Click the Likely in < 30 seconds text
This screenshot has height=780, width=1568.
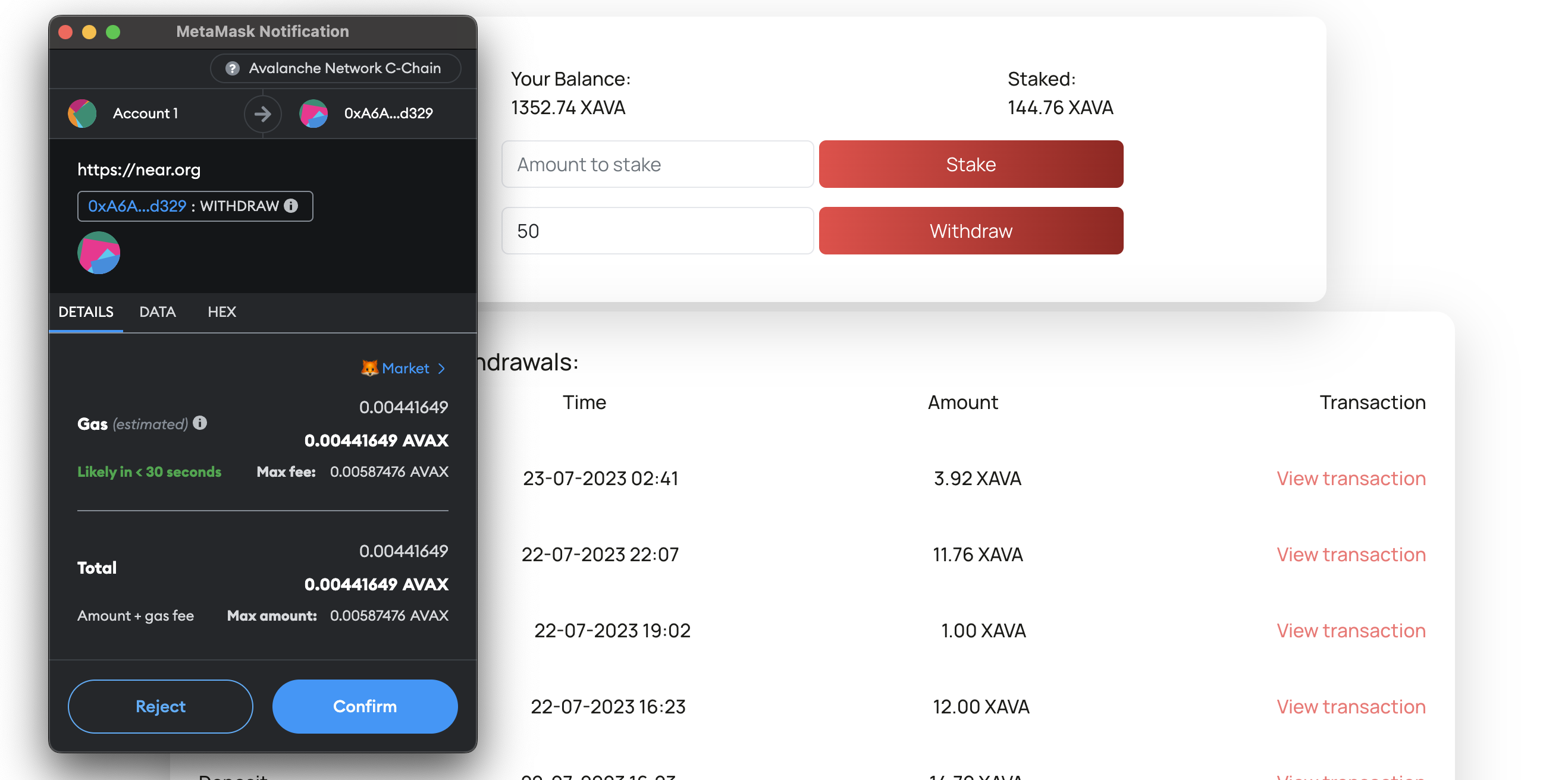click(x=149, y=472)
